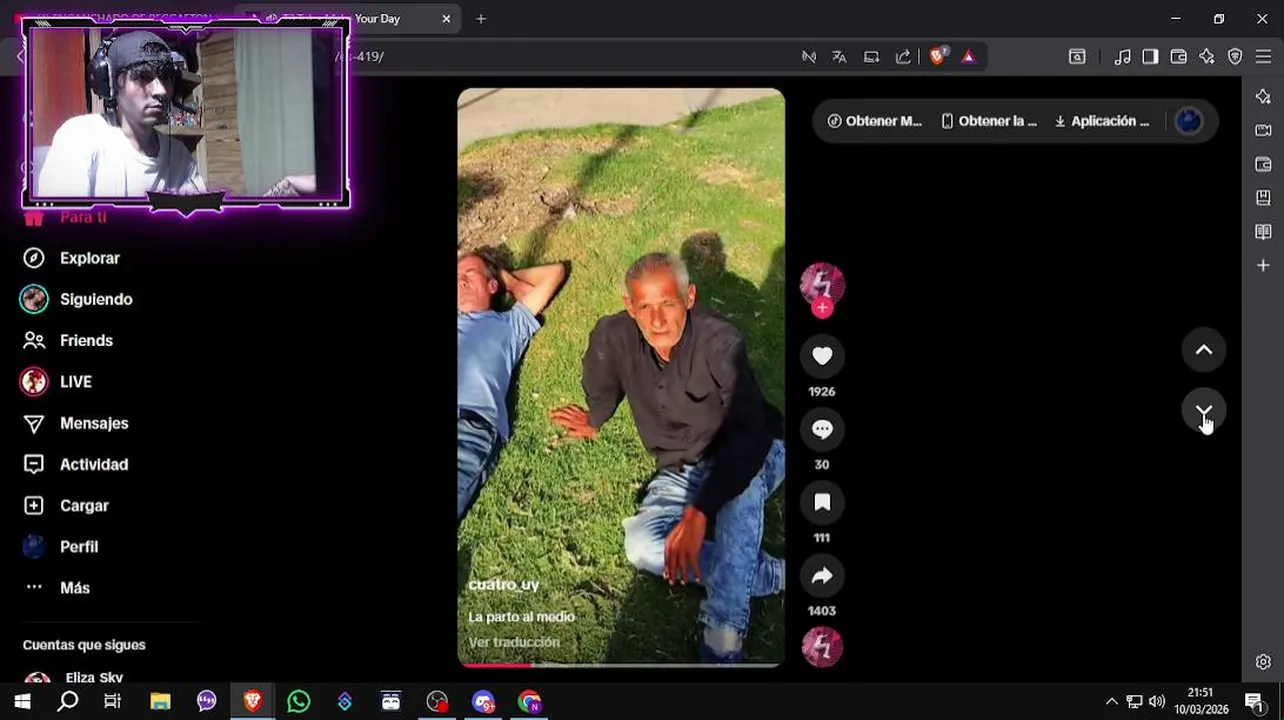Click the tab search icon in toolbar
1284x720 pixels.
(1077, 57)
